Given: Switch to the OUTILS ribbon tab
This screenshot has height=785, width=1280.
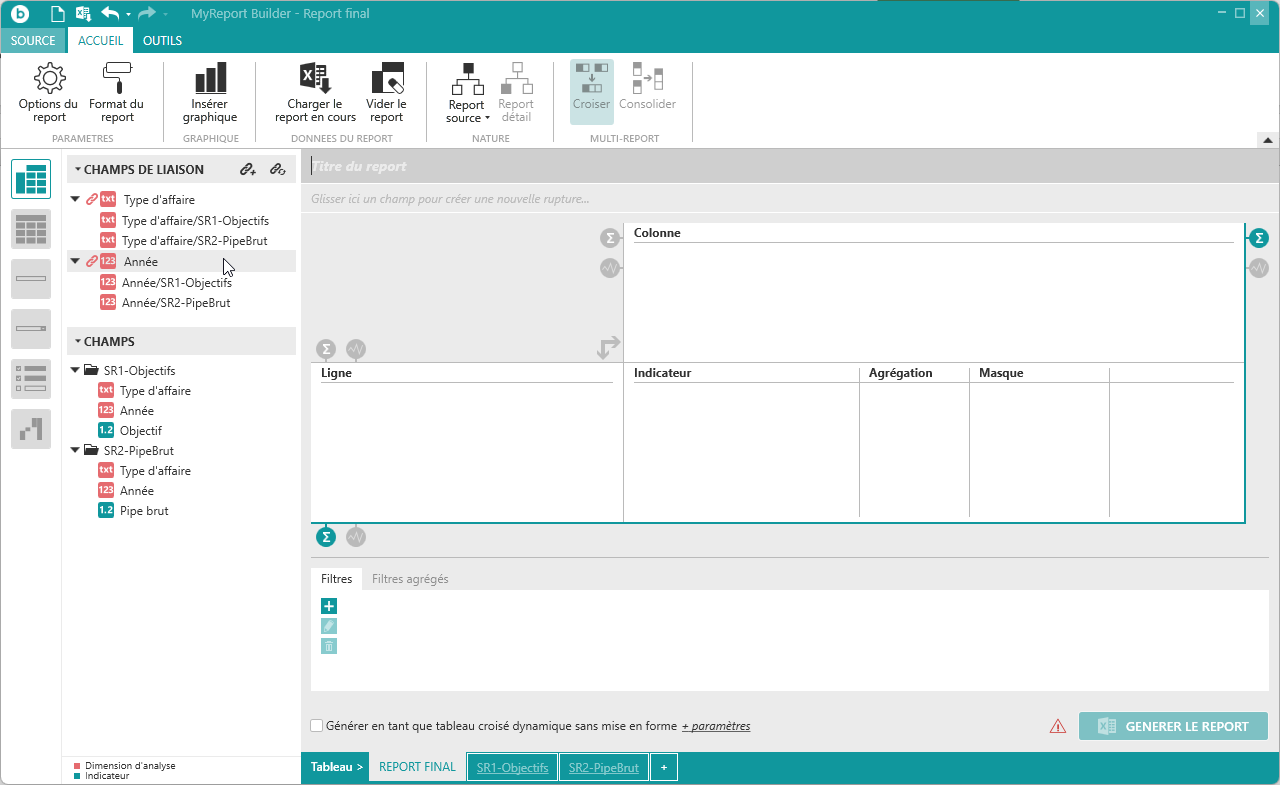Looking at the screenshot, I should pyautogui.click(x=162, y=41).
